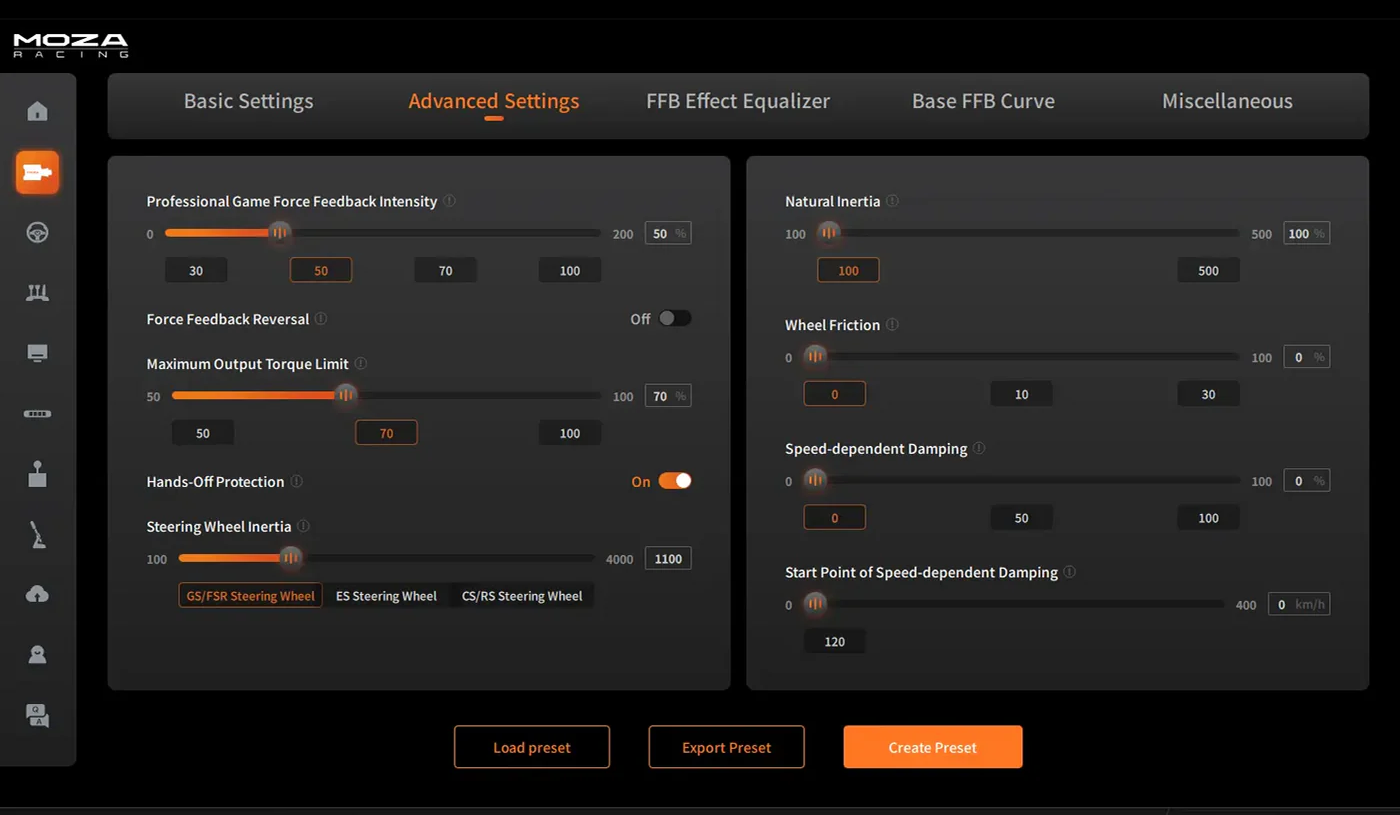The height and width of the screenshot is (815, 1400).
Task: Click the Create Preset button
Action: coord(932,747)
